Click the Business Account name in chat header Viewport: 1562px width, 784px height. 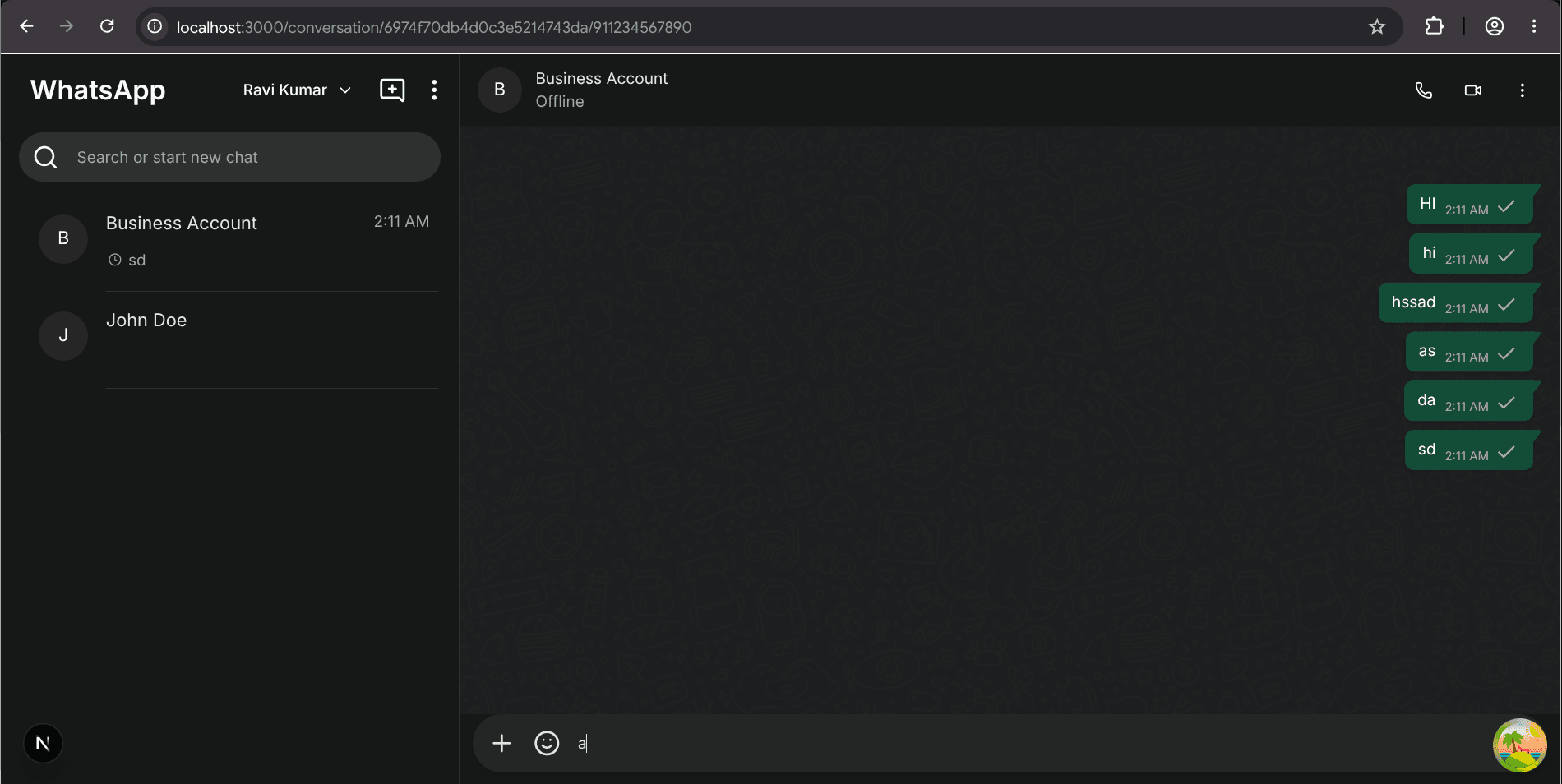602,78
